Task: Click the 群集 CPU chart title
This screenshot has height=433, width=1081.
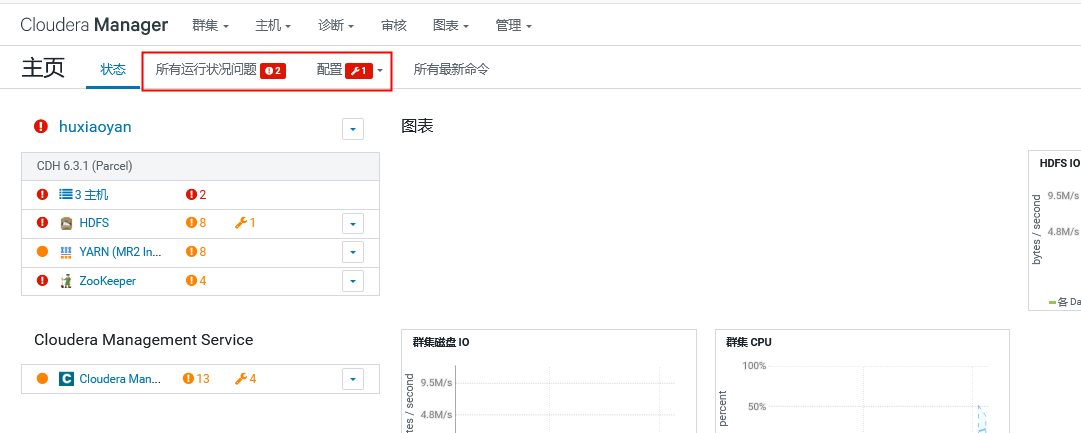Action: (x=748, y=343)
